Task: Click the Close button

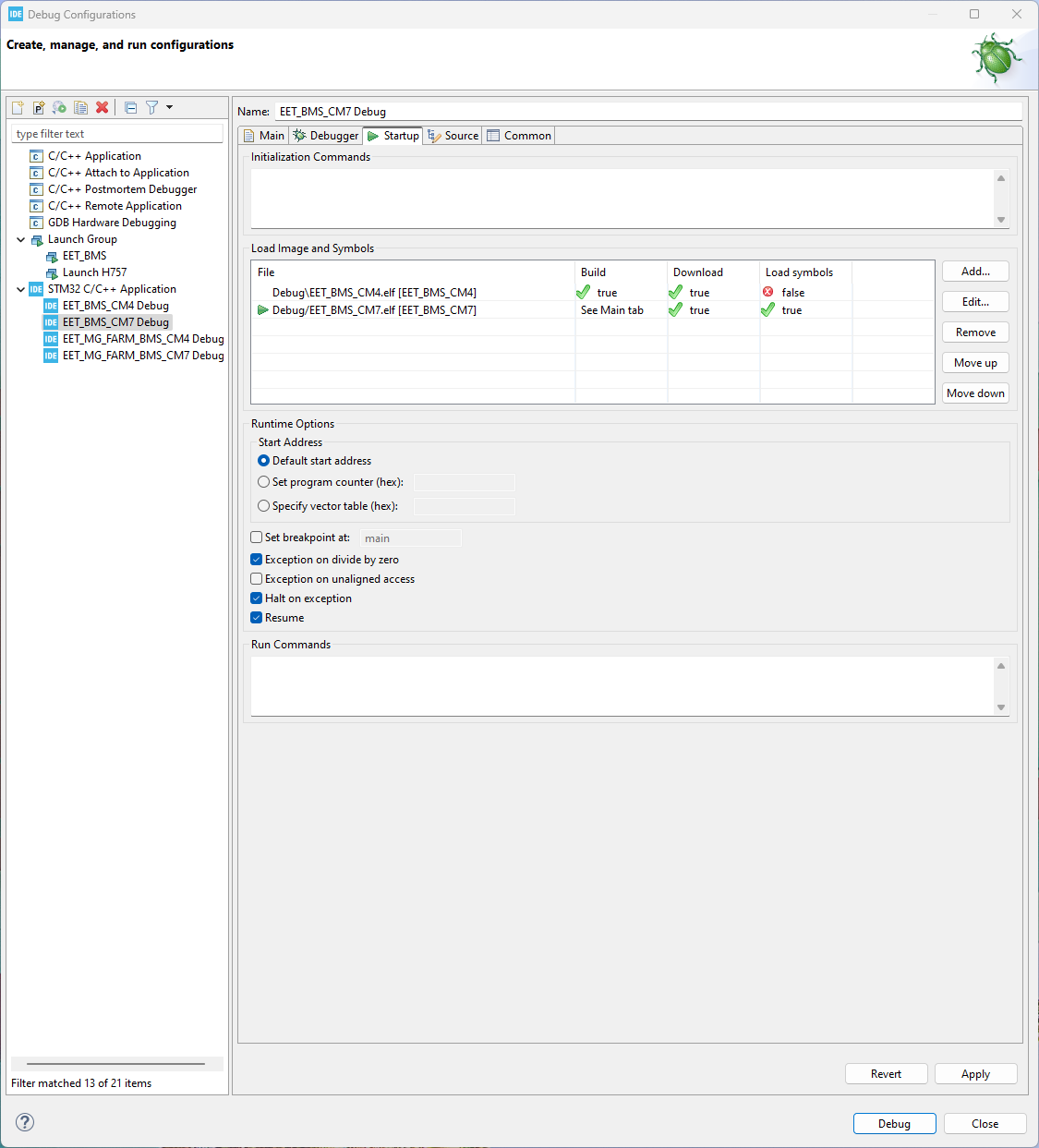Action: point(985,1124)
